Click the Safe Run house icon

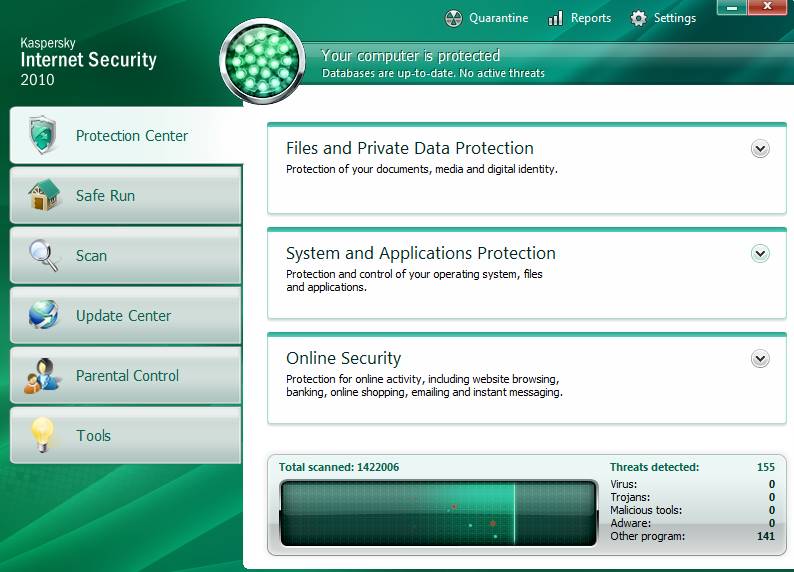pos(44,195)
